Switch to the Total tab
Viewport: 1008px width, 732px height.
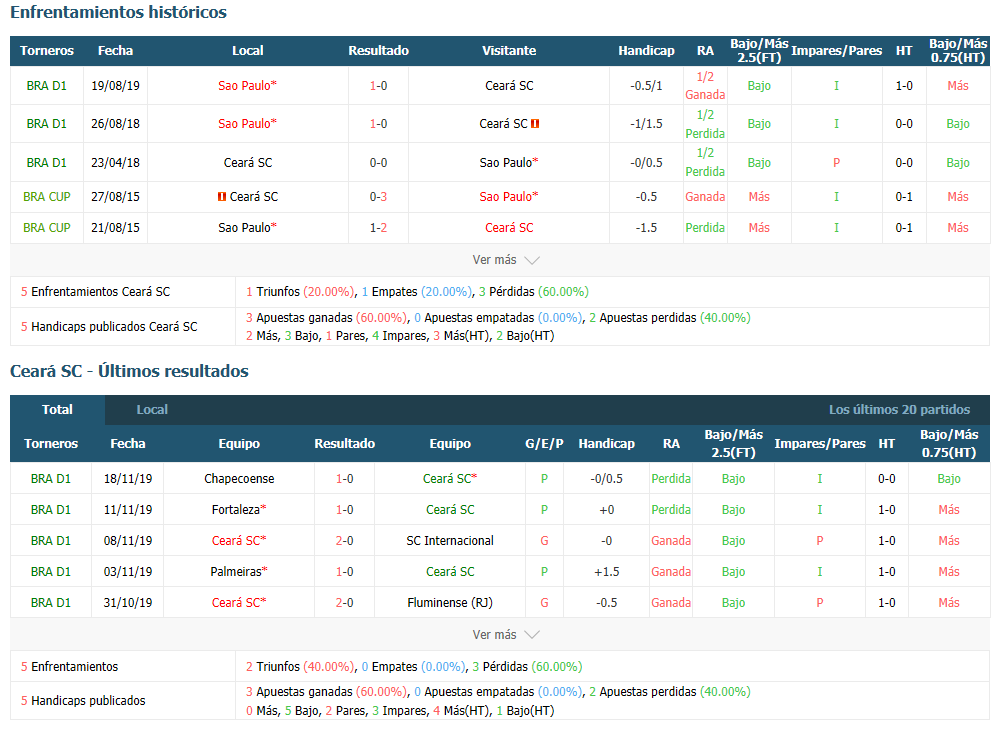57,409
